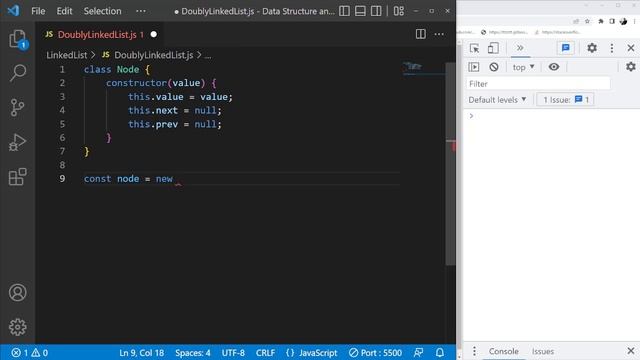Split the editor to the right

[420, 34]
